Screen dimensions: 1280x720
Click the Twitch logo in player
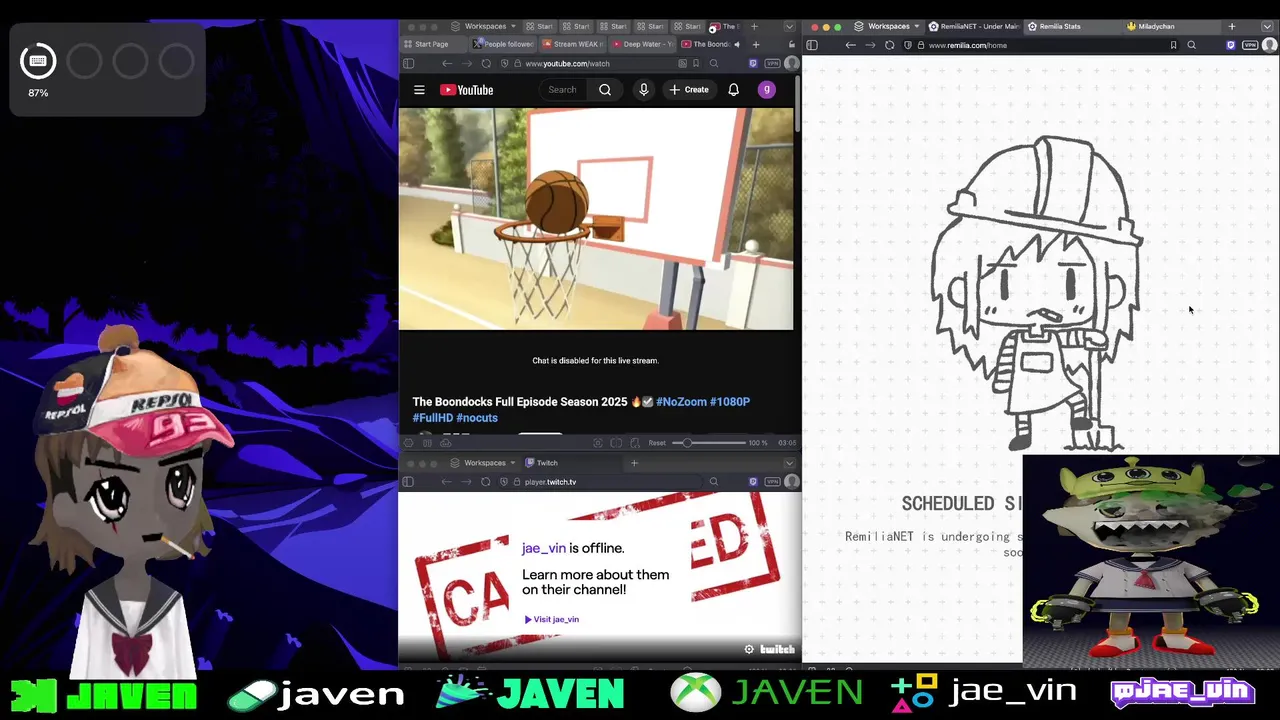pos(777,649)
